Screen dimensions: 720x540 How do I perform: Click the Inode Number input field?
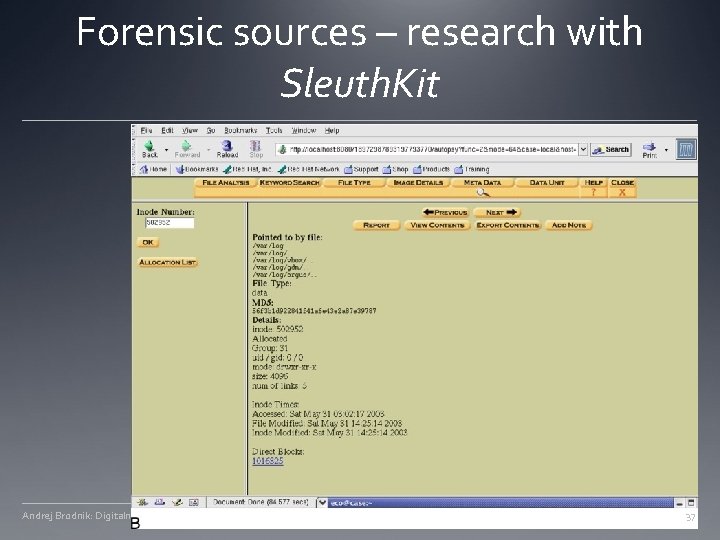click(169, 223)
